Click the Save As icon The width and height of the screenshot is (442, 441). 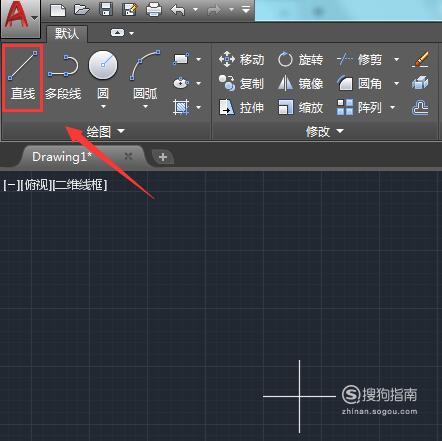130,9
